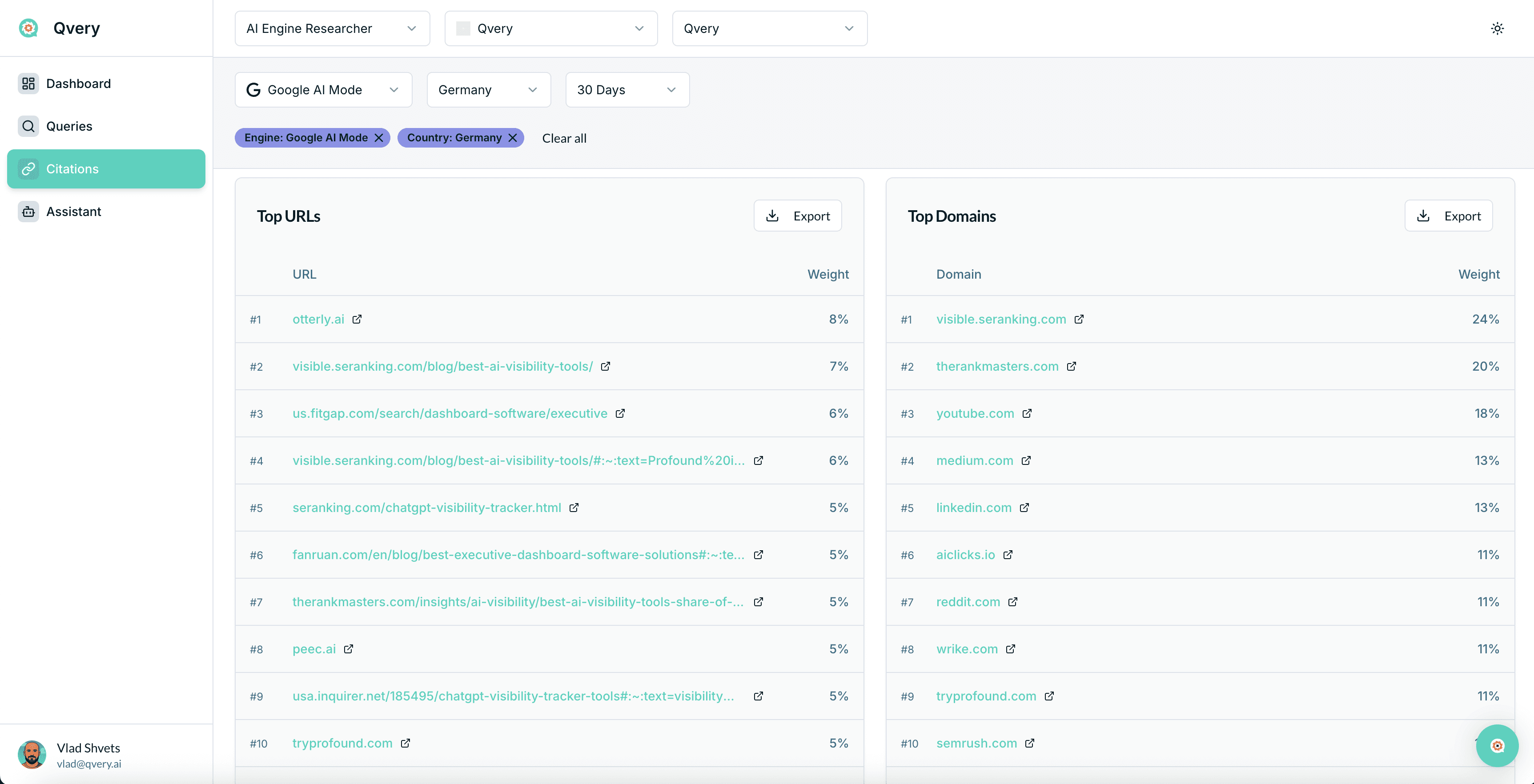Click external link icon beside youtube.com domain
1534x784 pixels.
(x=1027, y=413)
